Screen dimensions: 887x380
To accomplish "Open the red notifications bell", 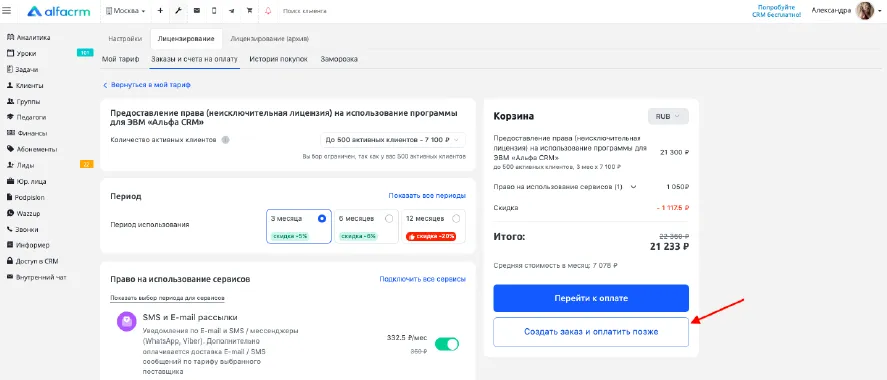I will point(268,11).
